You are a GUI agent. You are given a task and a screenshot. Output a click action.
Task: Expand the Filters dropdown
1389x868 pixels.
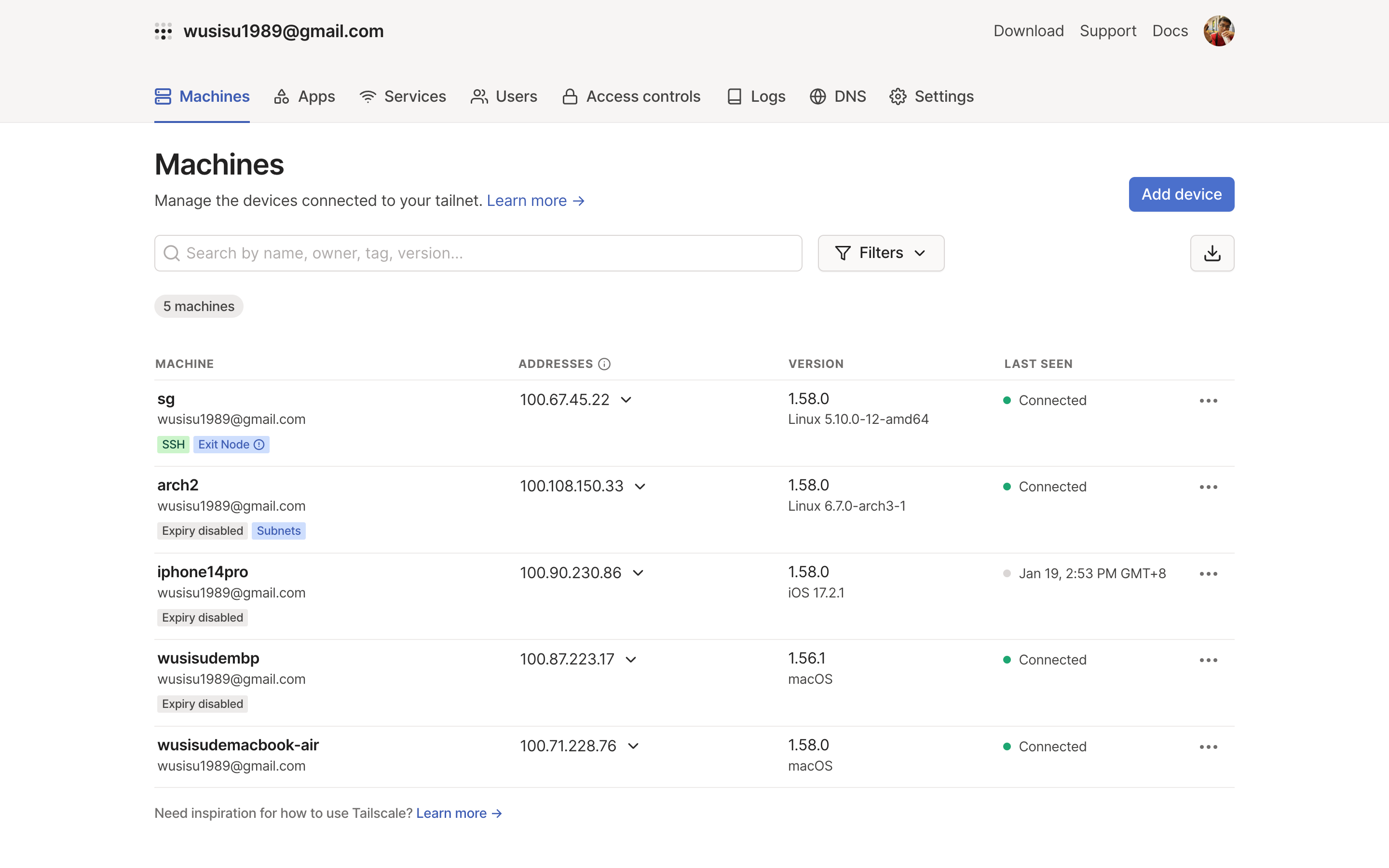[881, 253]
